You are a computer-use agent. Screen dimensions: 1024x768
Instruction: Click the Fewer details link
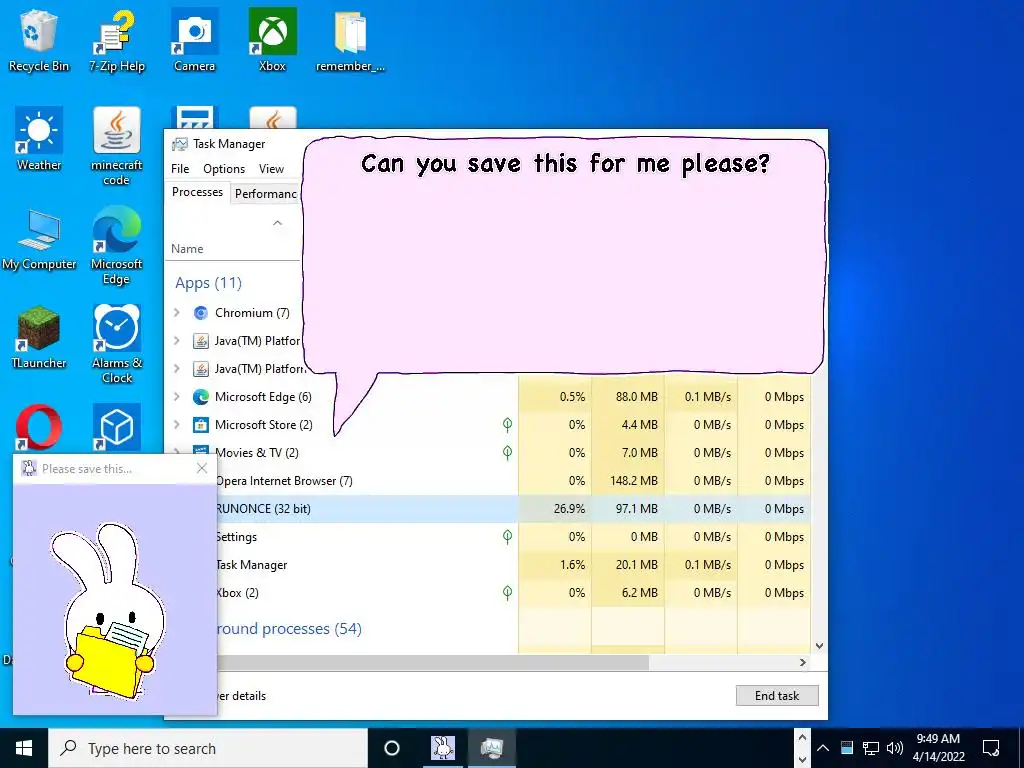[241, 696]
